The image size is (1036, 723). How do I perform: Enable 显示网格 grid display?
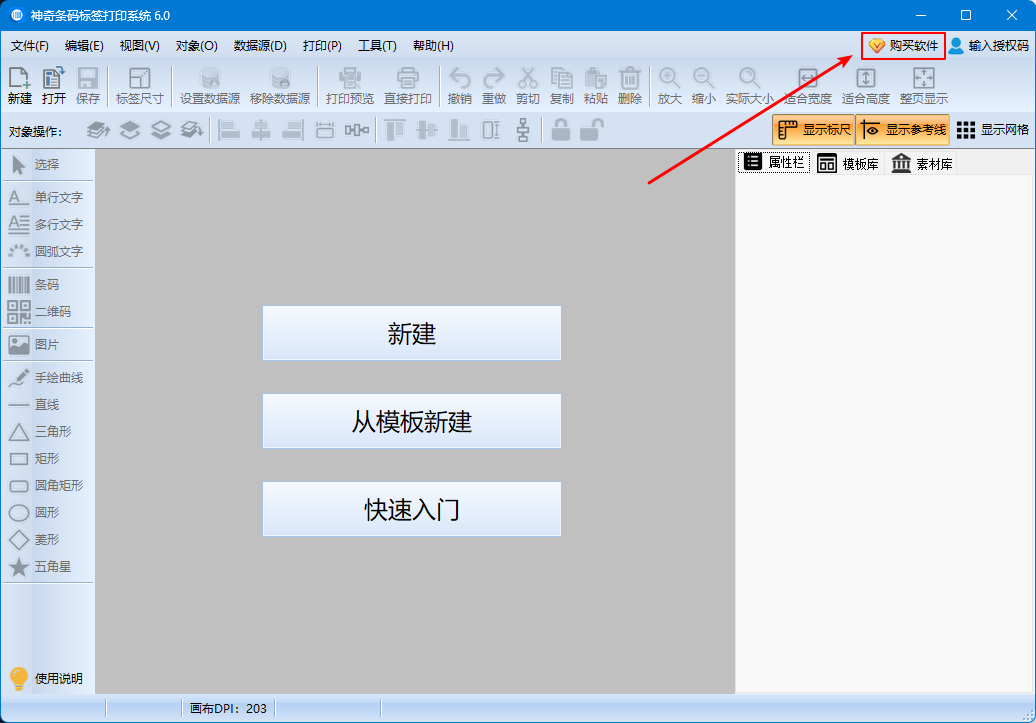tap(992, 130)
